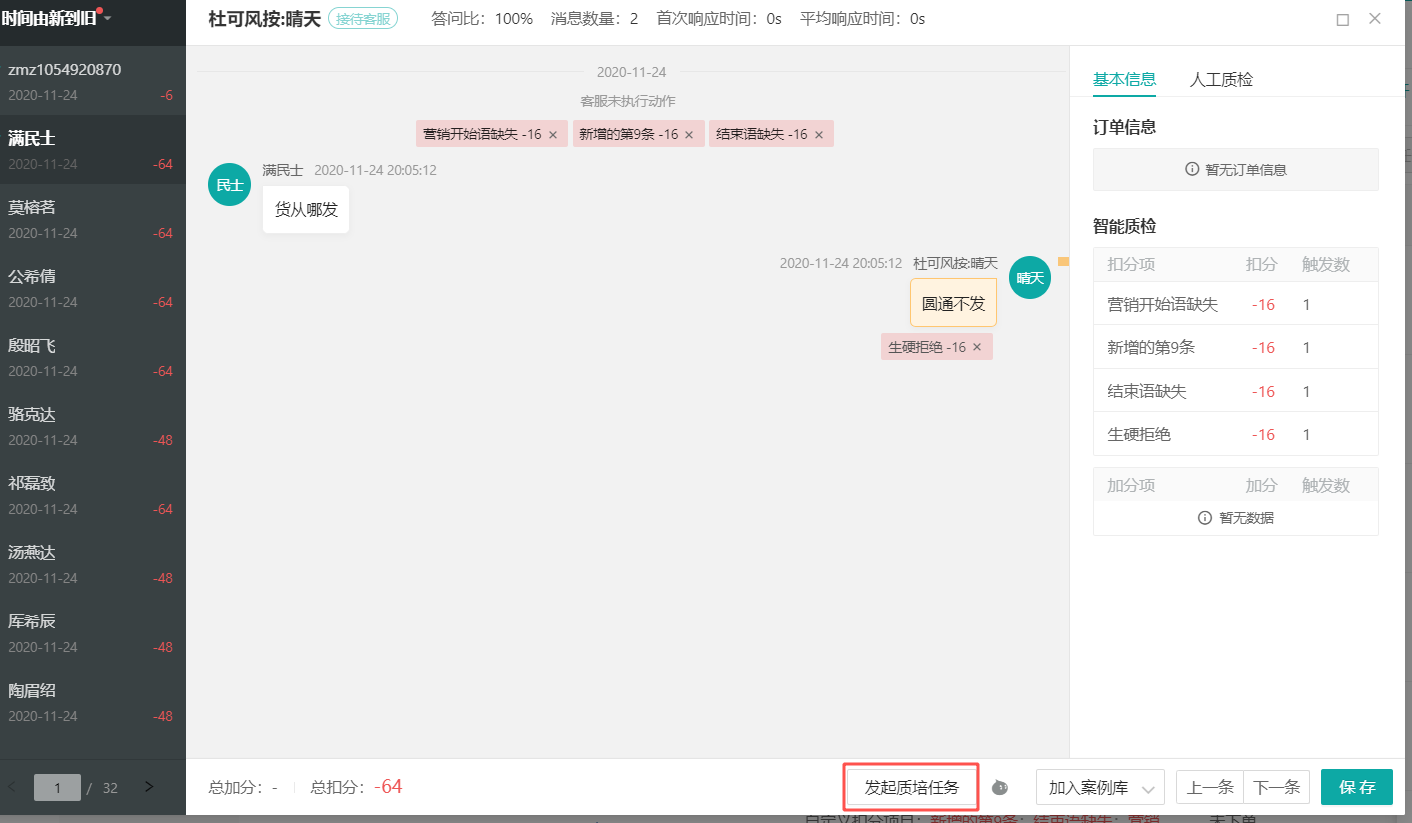
Task: Expand the 加入案例库 dropdown
Action: (1100, 788)
